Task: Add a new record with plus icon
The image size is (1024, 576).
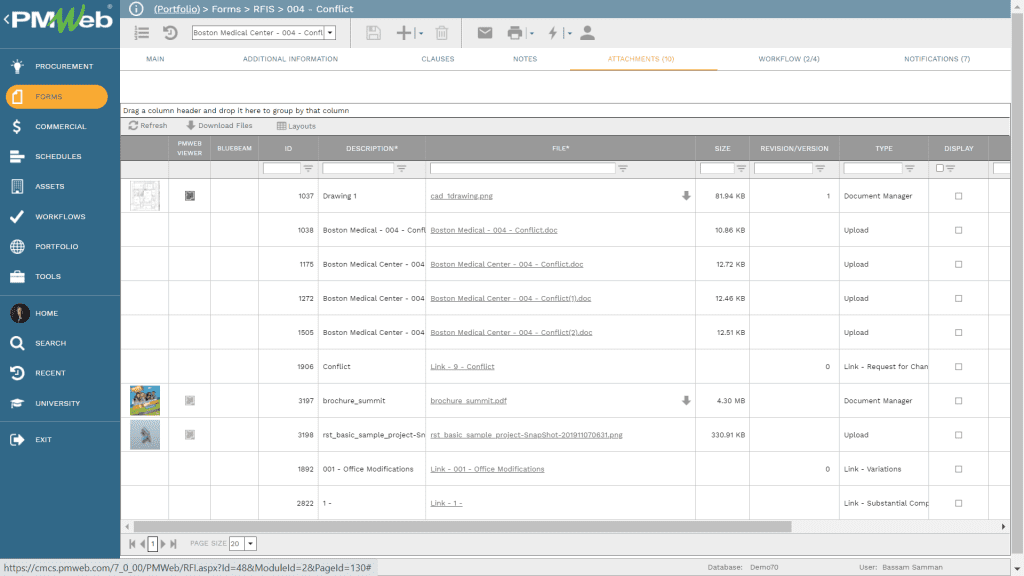Action: pyautogui.click(x=404, y=33)
